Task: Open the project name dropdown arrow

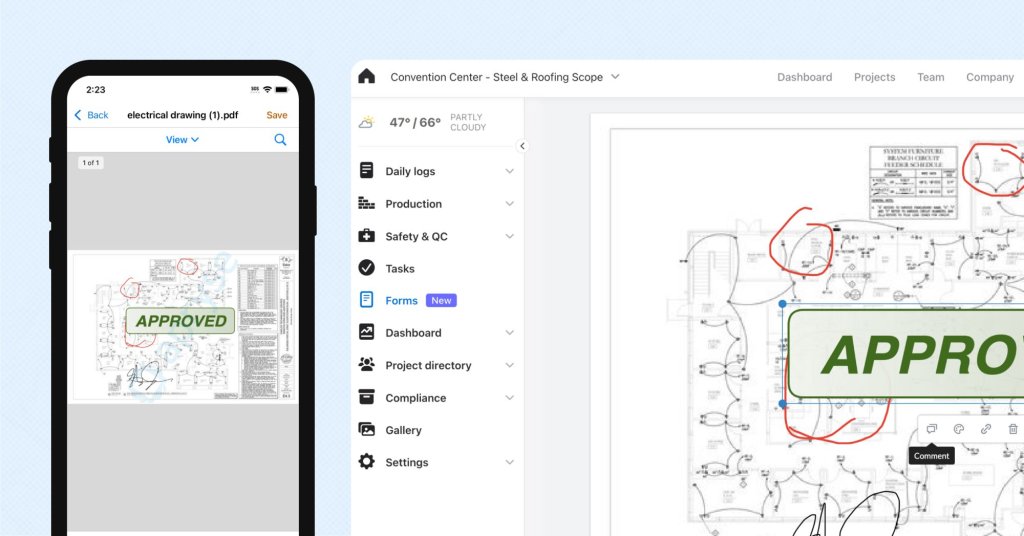Action: click(615, 77)
